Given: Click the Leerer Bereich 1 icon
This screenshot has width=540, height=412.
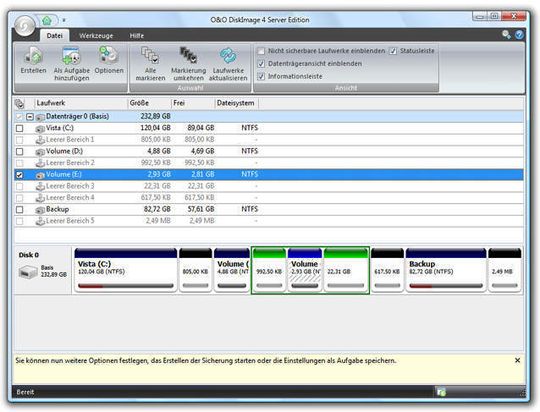Looking at the screenshot, I should click(40, 140).
